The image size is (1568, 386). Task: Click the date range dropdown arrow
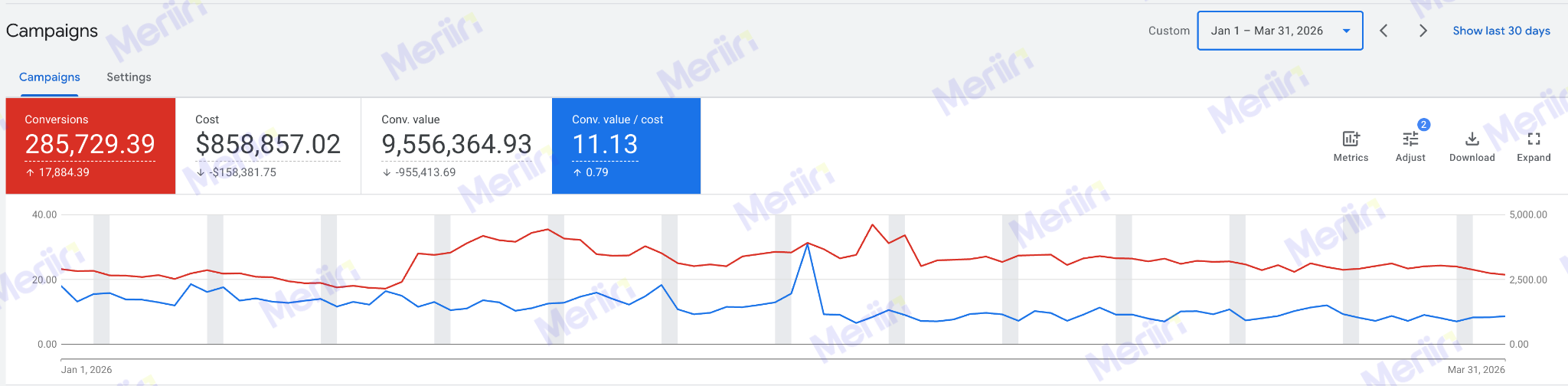pos(1346,31)
